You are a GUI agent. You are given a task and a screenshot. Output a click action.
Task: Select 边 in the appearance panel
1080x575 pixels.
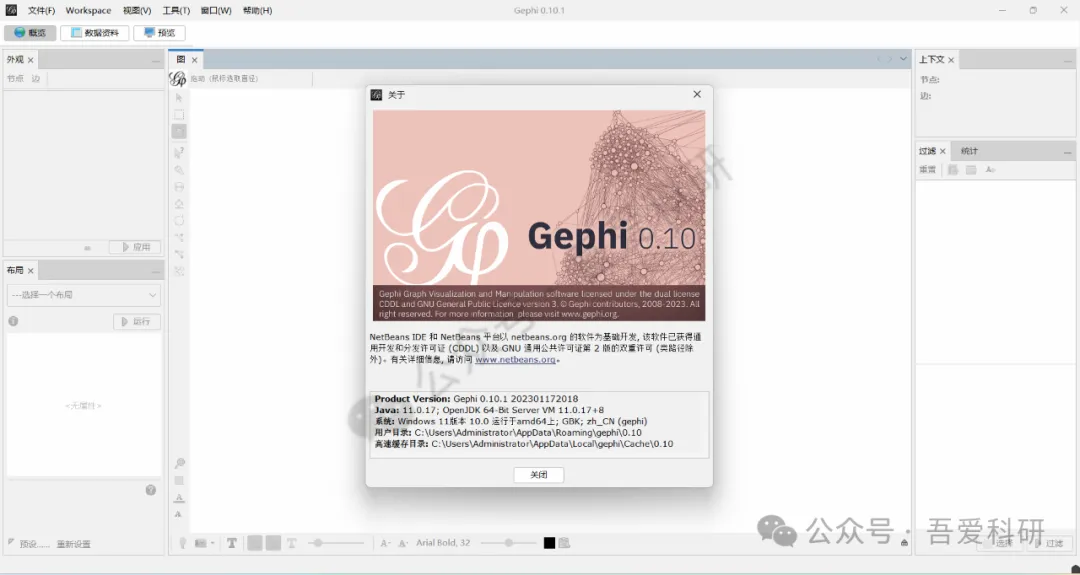point(36,79)
